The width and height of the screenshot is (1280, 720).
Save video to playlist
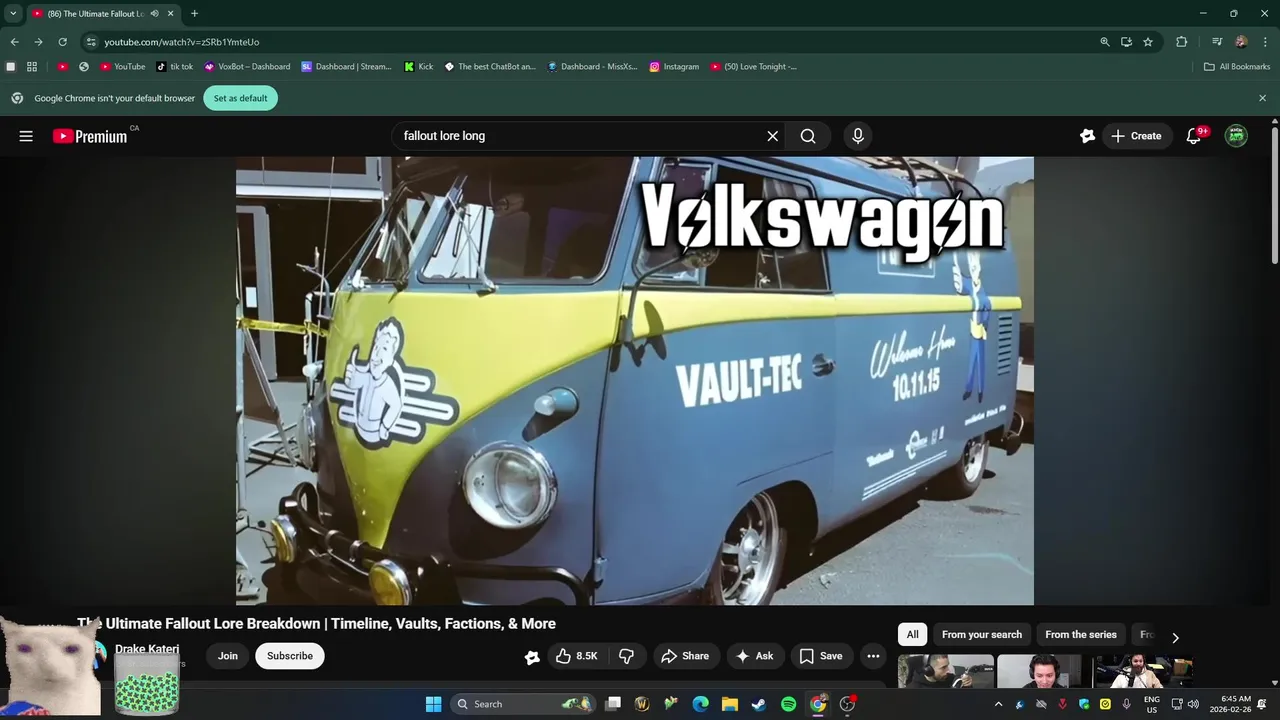coord(820,656)
